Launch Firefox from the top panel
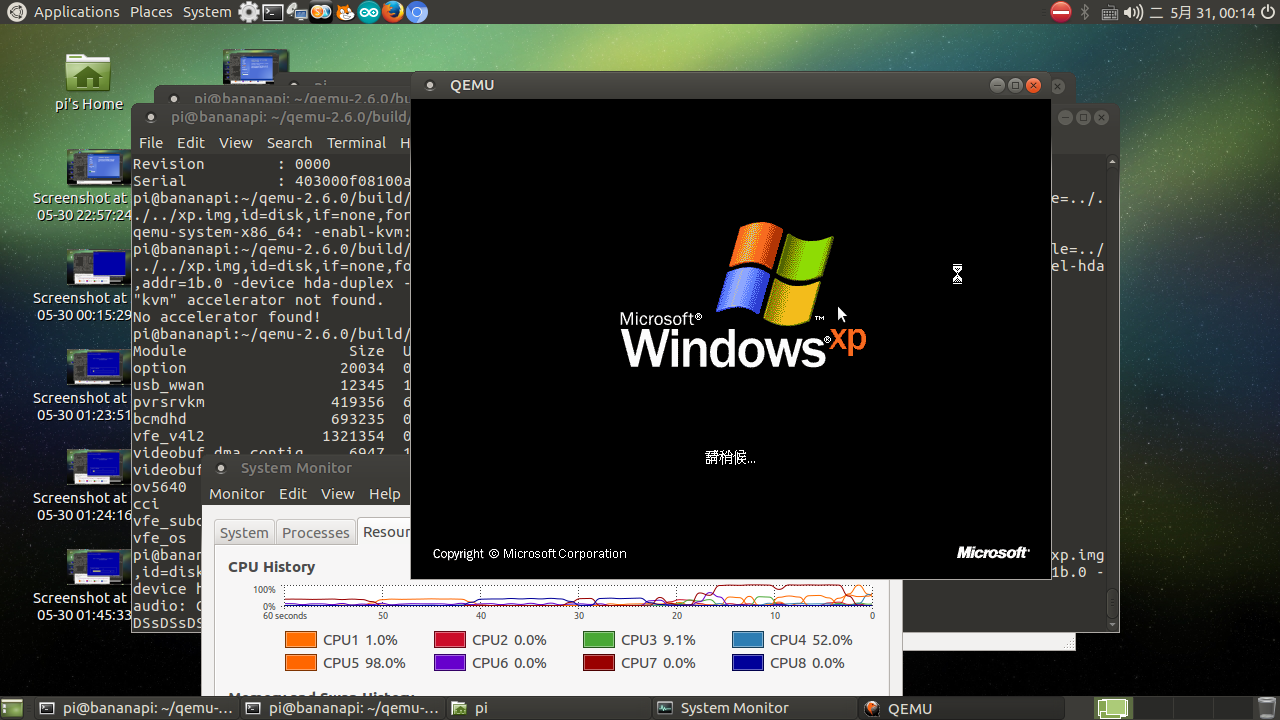Screen dimensions: 1280x720 point(393,12)
